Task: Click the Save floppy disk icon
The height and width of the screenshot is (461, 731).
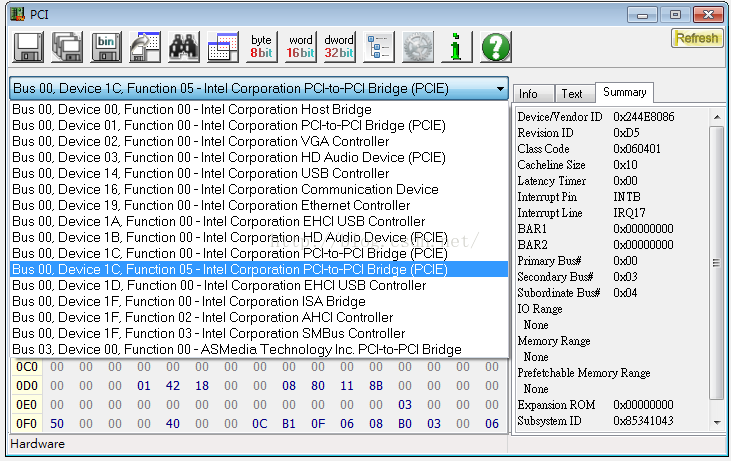Action: pos(28,47)
